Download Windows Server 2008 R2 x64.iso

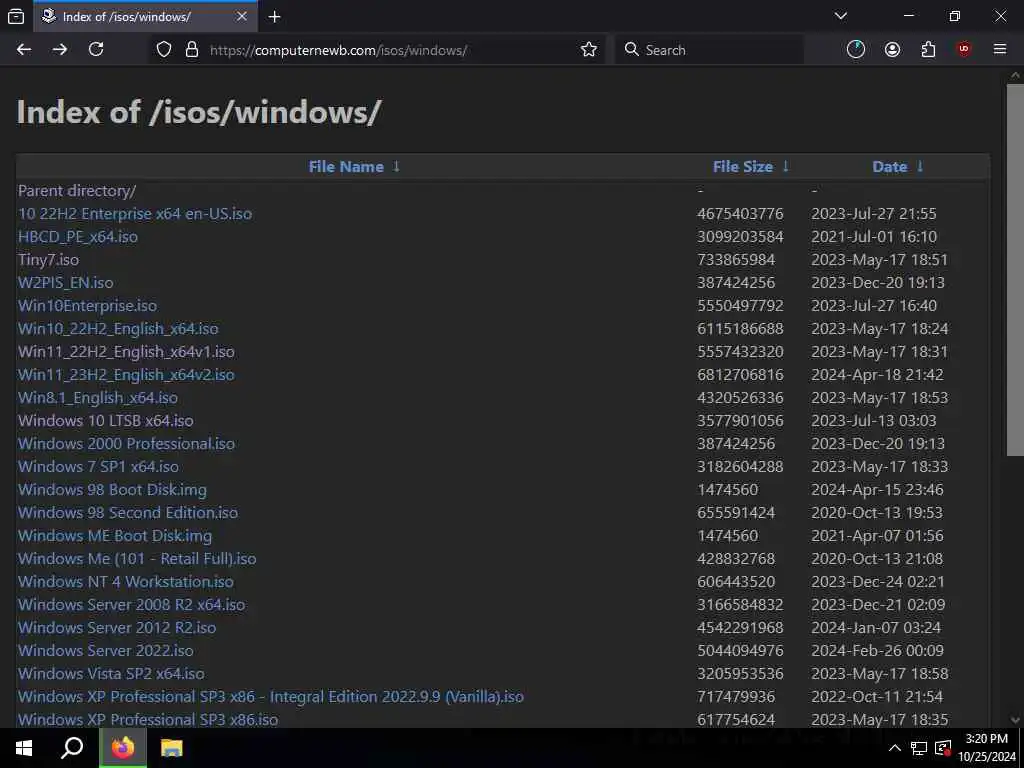click(x=131, y=605)
